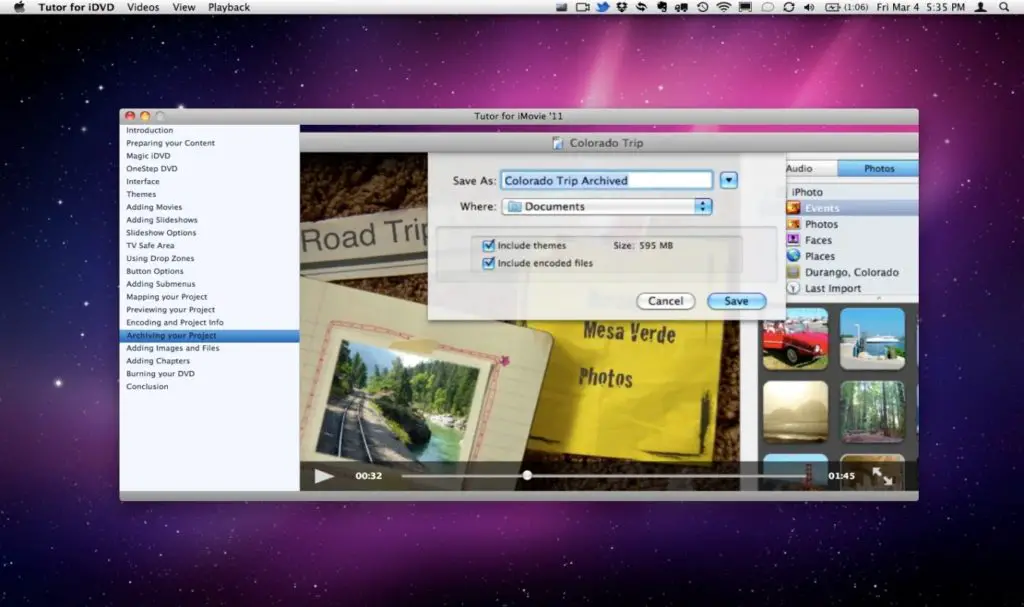The height and width of the screenshot is (607, 1024).
Task: Expand the save dialog with the arrow button
Action: (x=729, y=180)
